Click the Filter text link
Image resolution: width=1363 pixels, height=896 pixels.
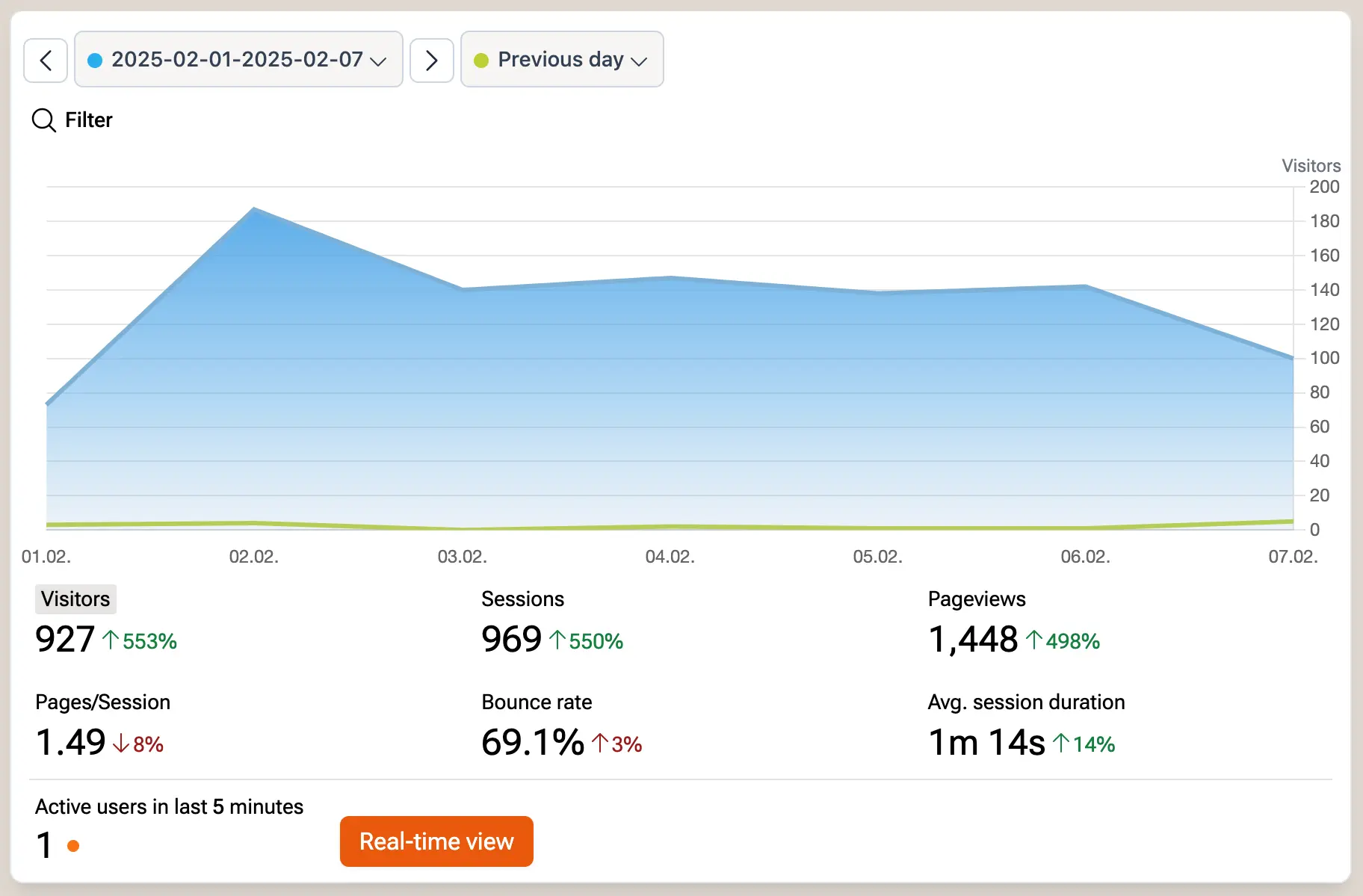click(x=89, y=120)
